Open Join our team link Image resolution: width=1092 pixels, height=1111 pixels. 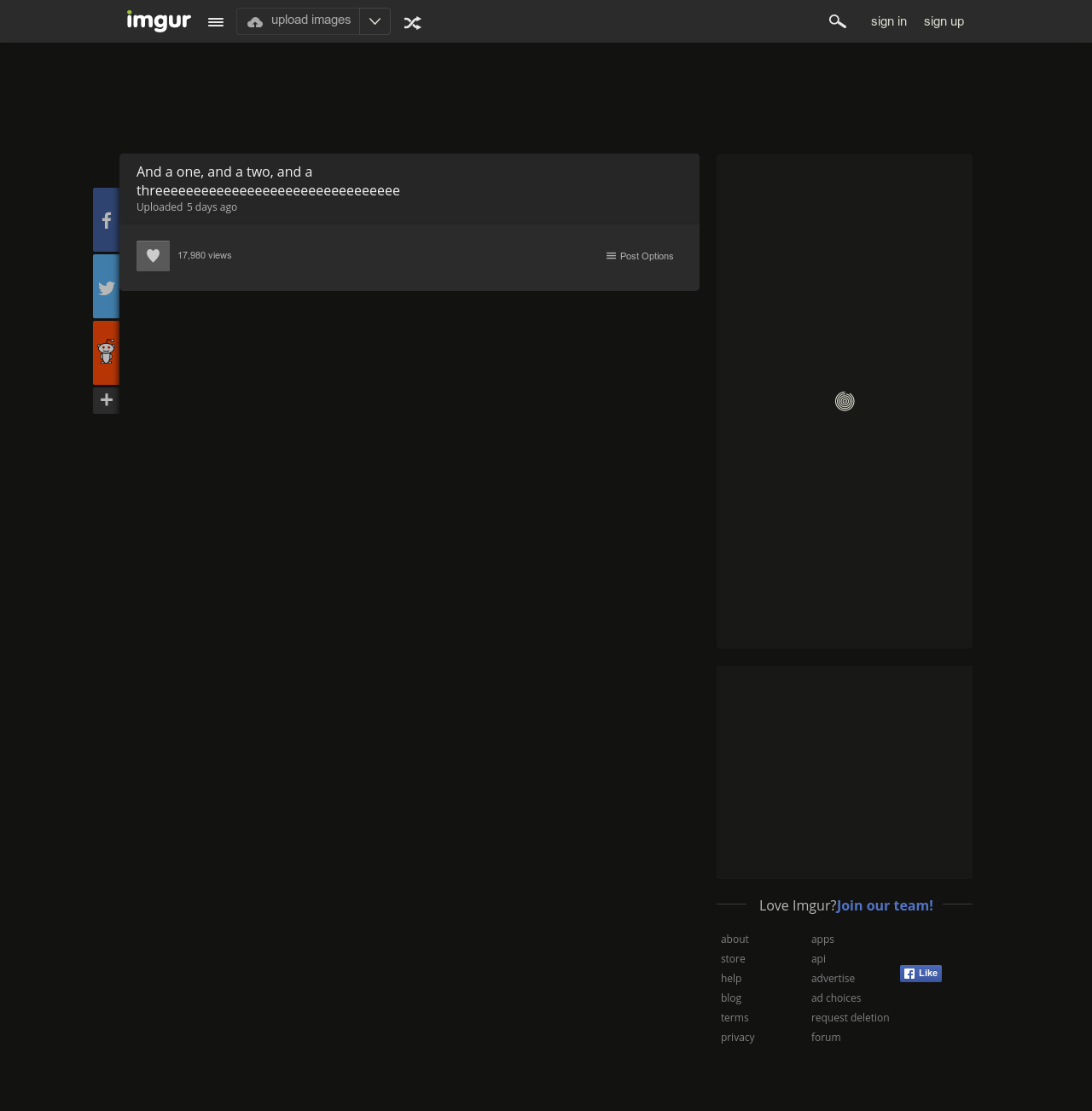(885, 905)
